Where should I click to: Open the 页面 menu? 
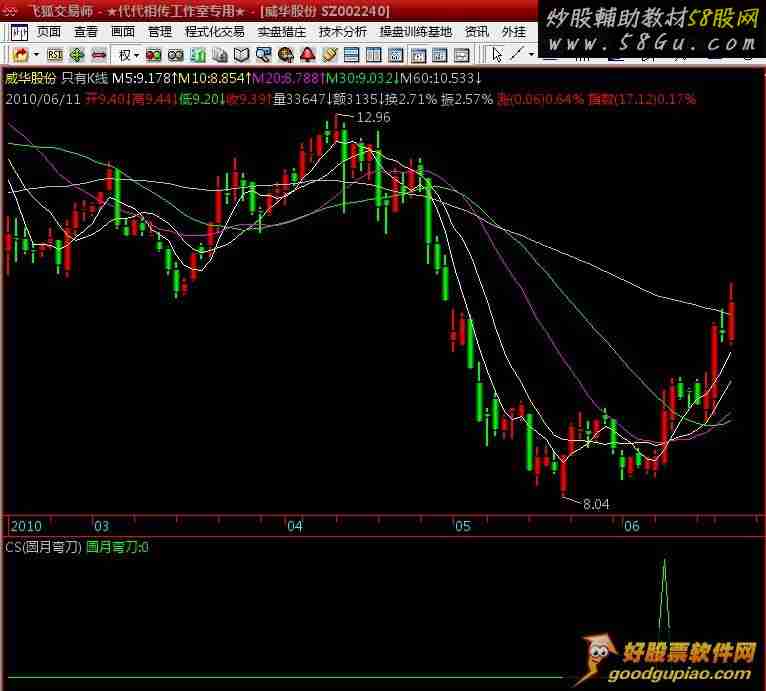click(49, 32)
